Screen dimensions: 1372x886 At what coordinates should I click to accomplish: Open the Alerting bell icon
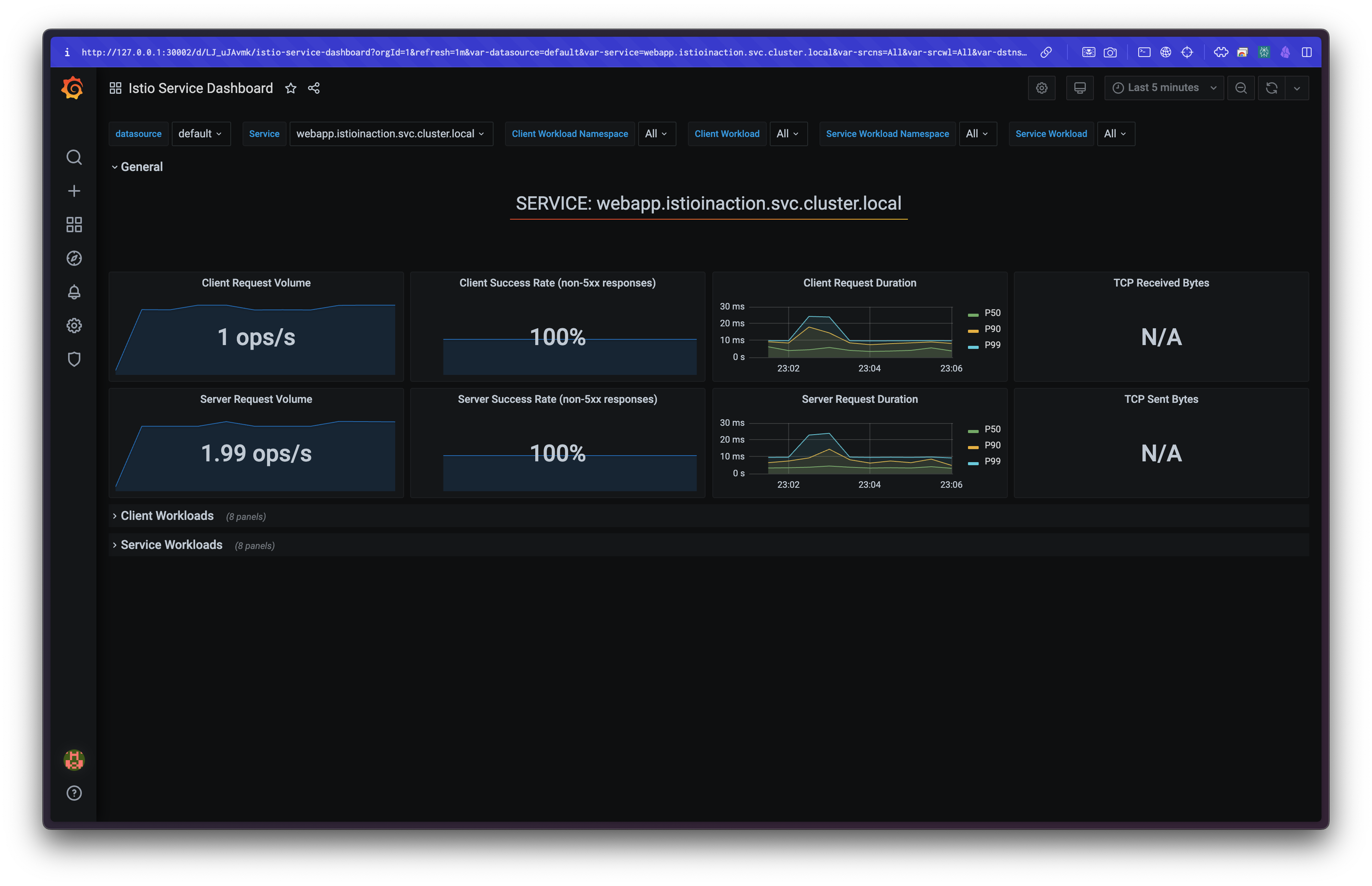73,292
